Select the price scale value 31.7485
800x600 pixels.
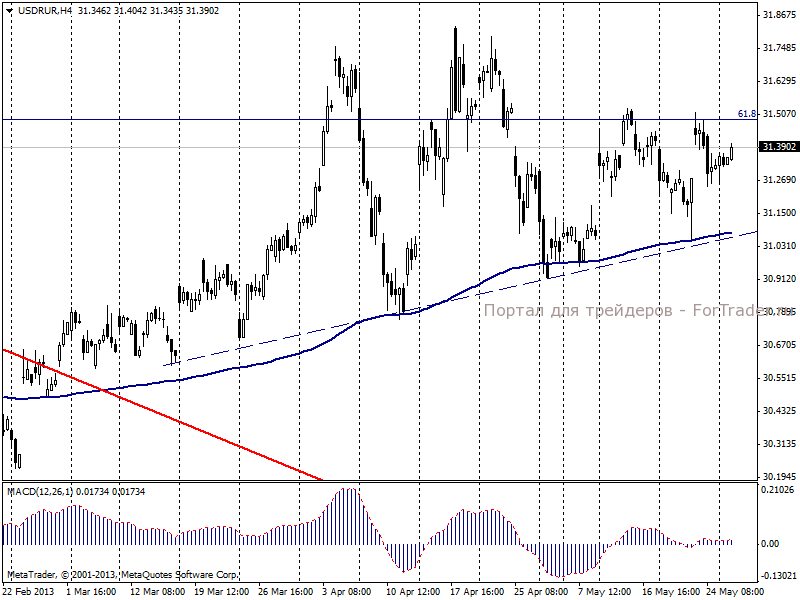click(779, 48)
